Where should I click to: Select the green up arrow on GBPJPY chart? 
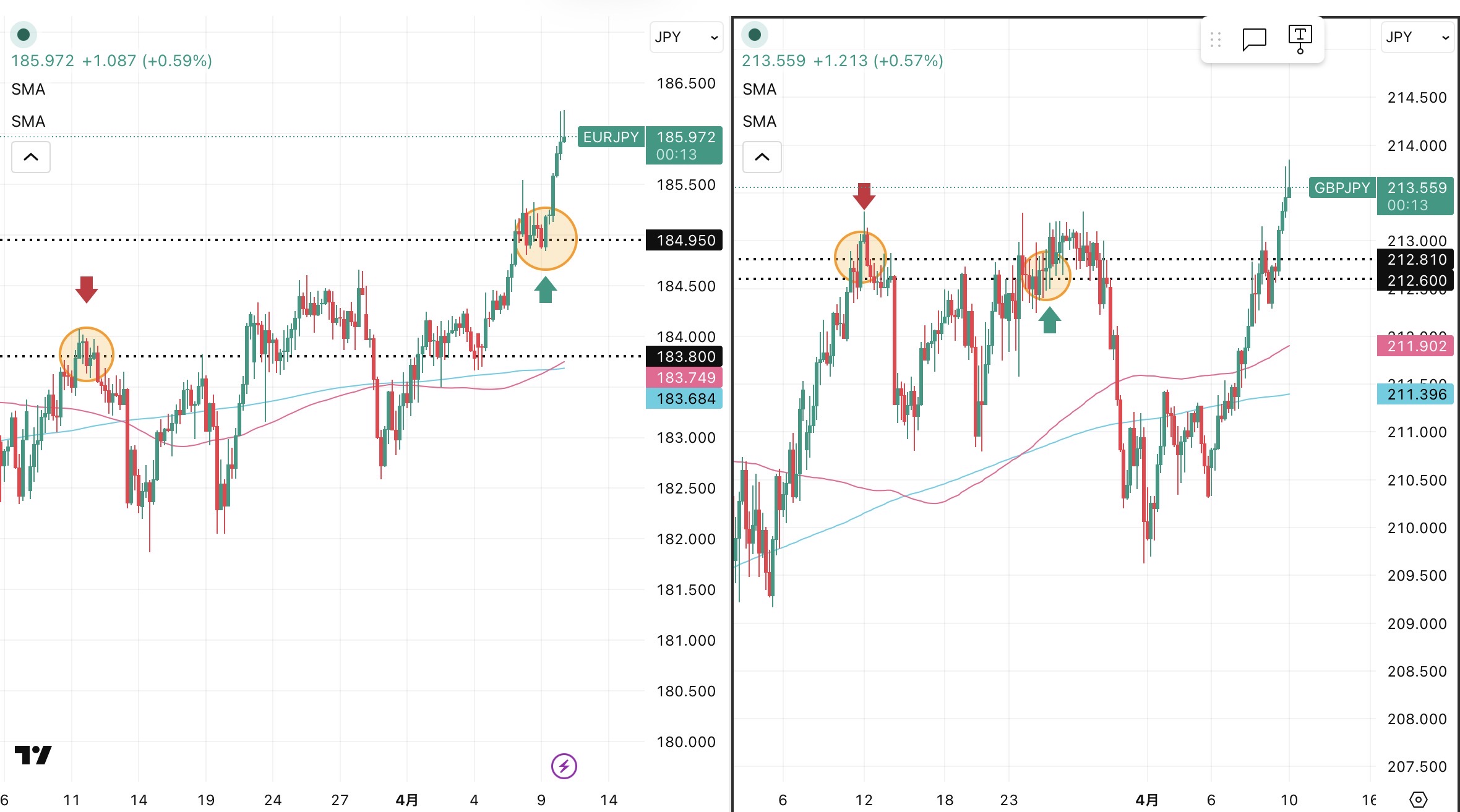(x=1049, y=320)
